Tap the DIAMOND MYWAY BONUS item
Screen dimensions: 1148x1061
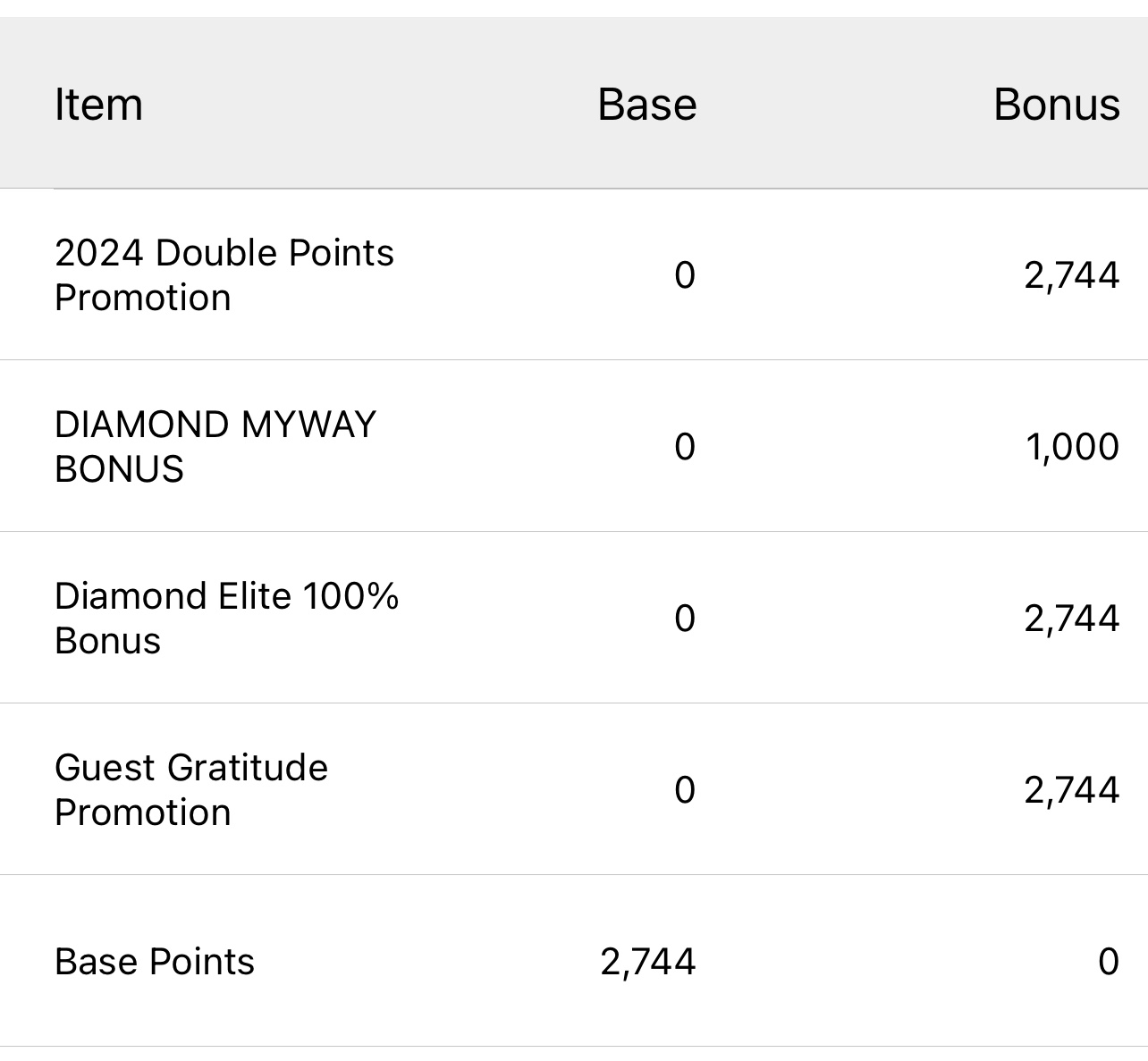tap(215, 446)
